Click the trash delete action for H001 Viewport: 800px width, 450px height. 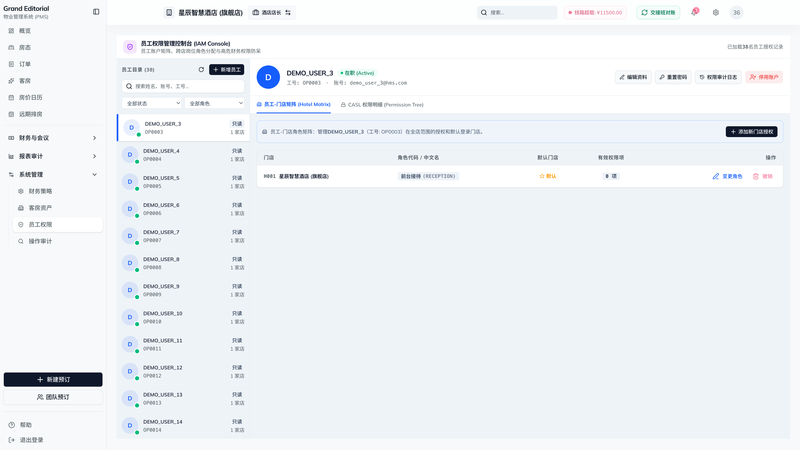pyautogui.click(x=763, y=176)
